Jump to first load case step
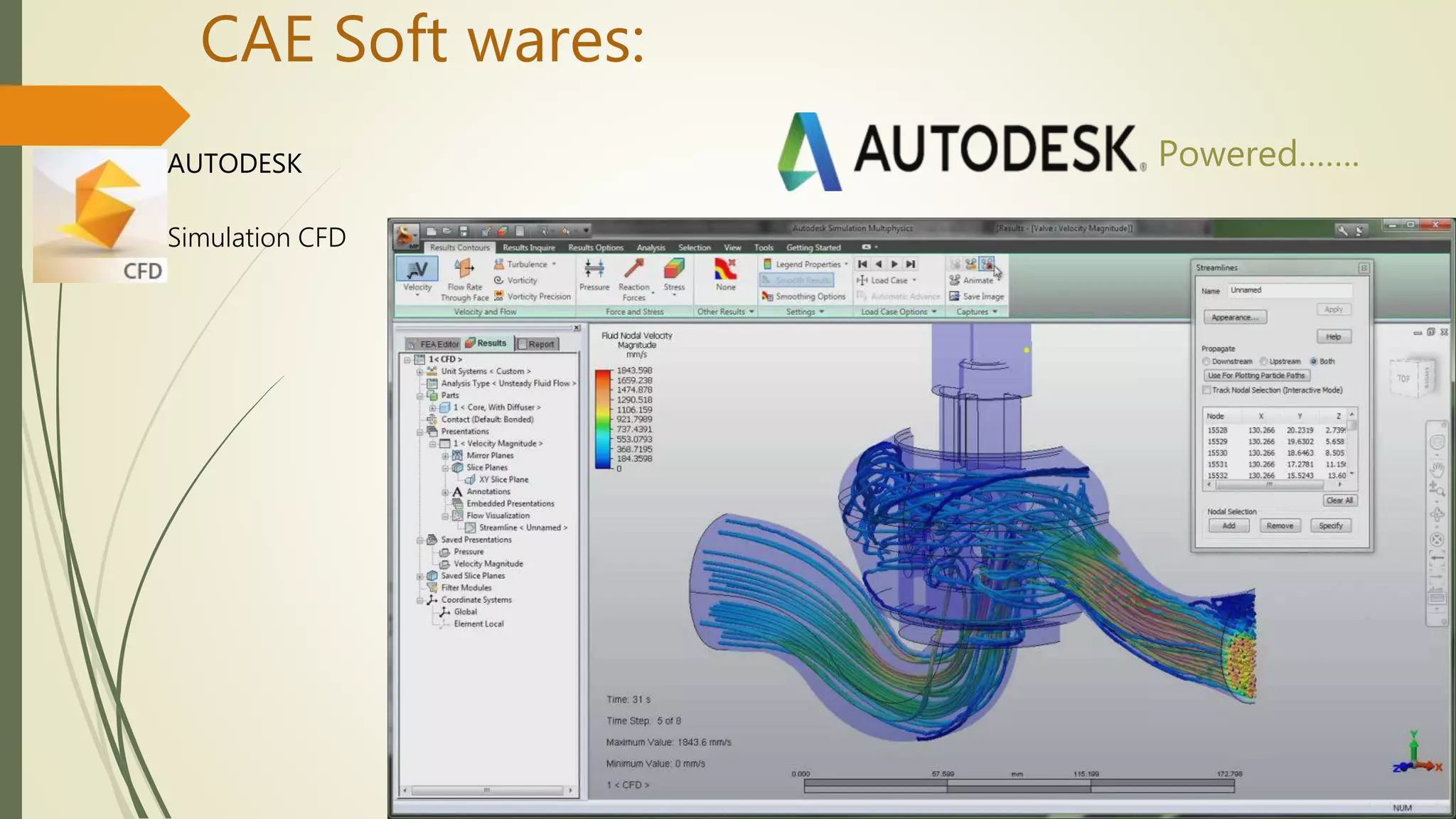The width and height of the screenshot is (1456, 819). point(862,264)
